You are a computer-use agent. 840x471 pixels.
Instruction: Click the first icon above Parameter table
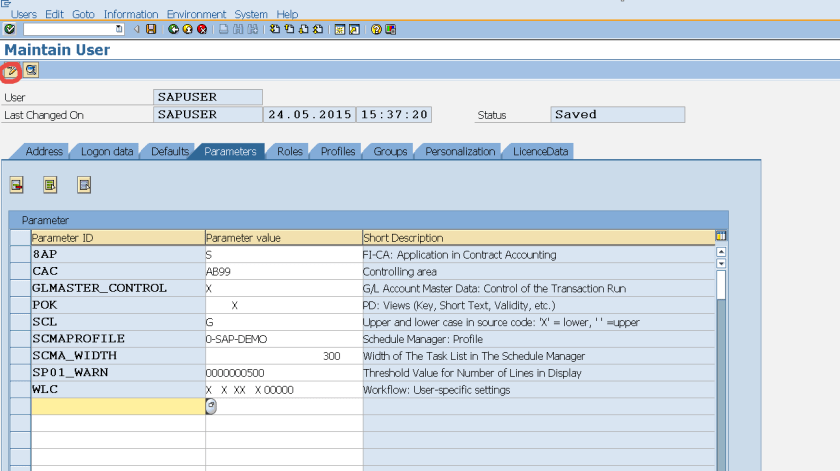tap(17, 184)
